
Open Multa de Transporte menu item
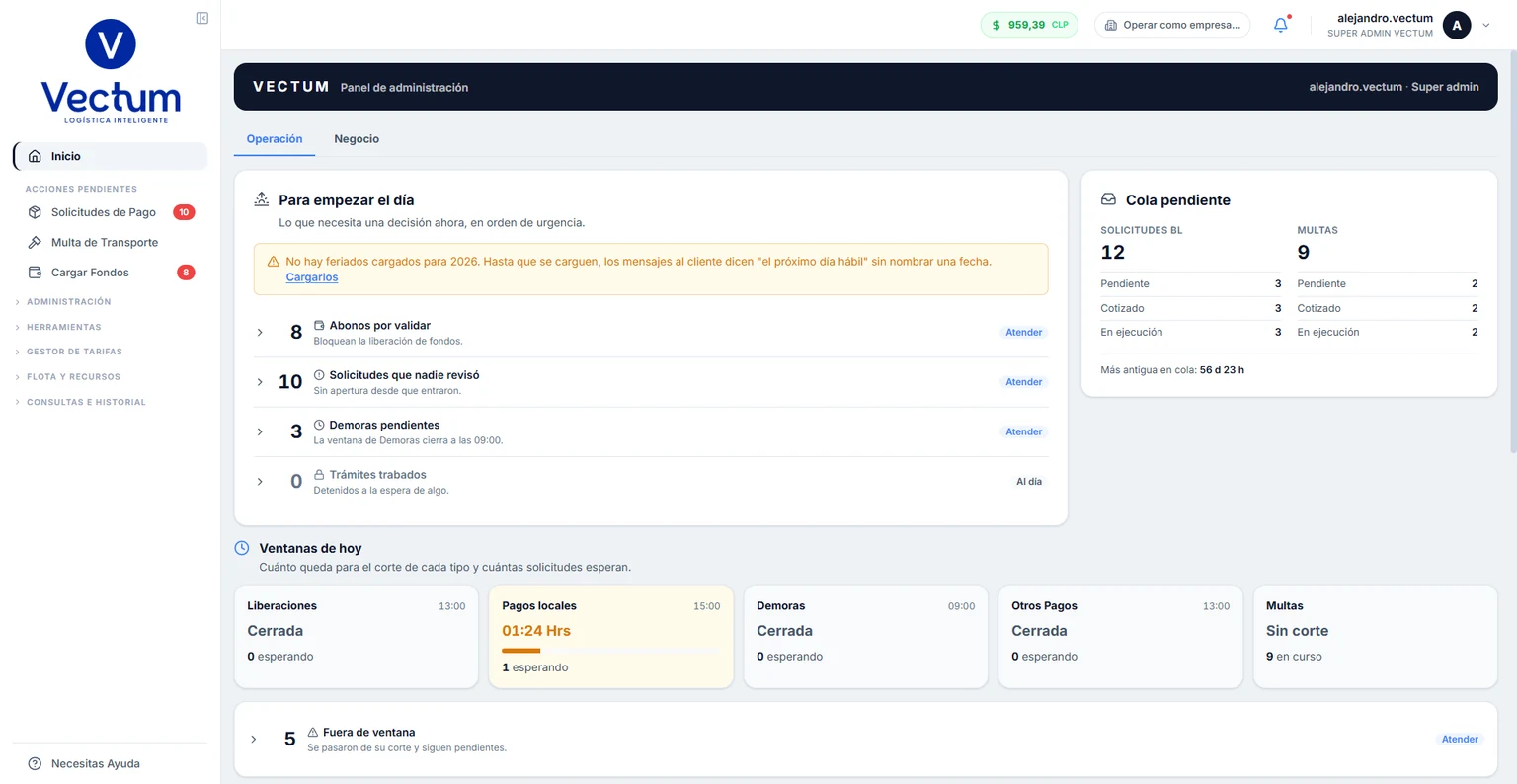point(111,242)
